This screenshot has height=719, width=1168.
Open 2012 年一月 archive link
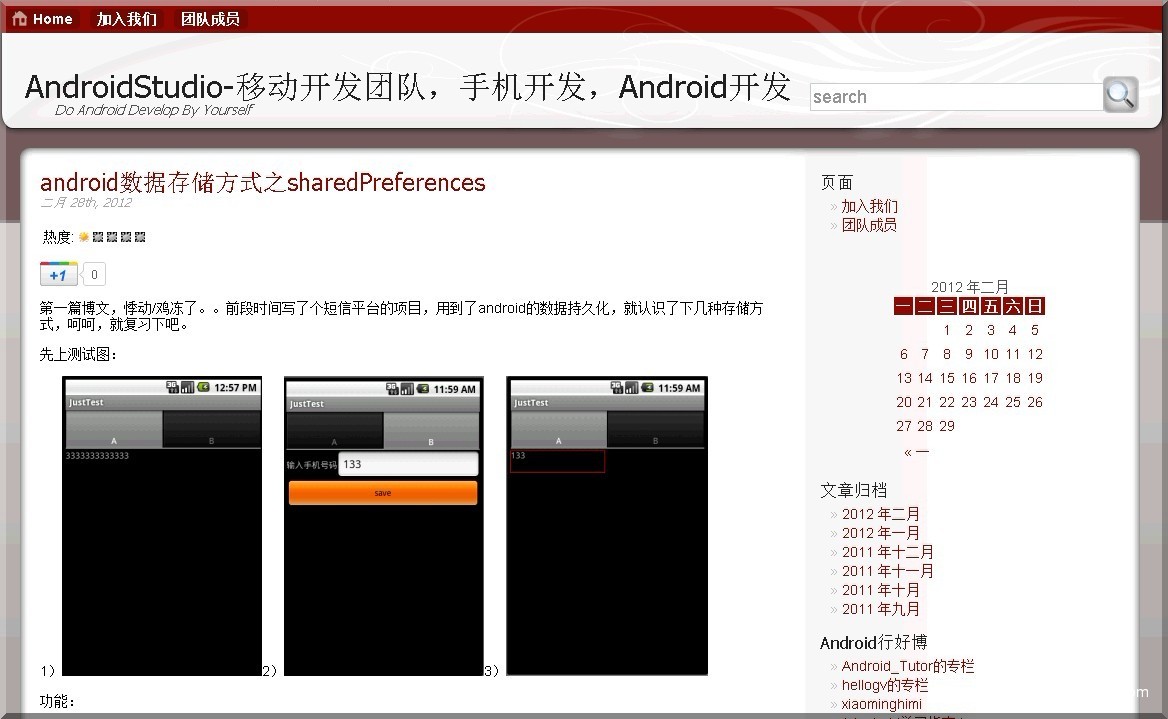[880, 533]
